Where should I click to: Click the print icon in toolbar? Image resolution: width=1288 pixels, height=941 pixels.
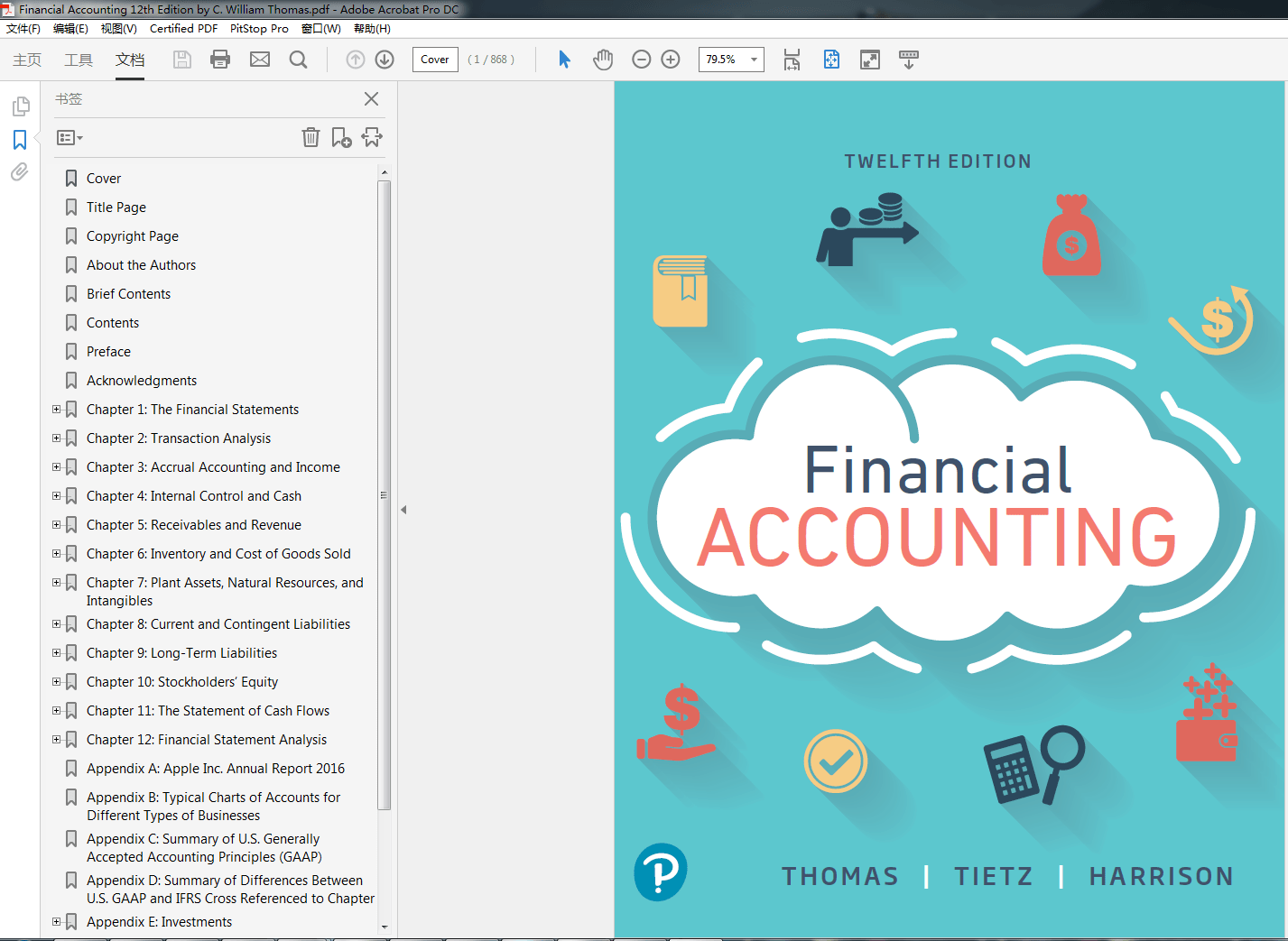pos(220,60)
